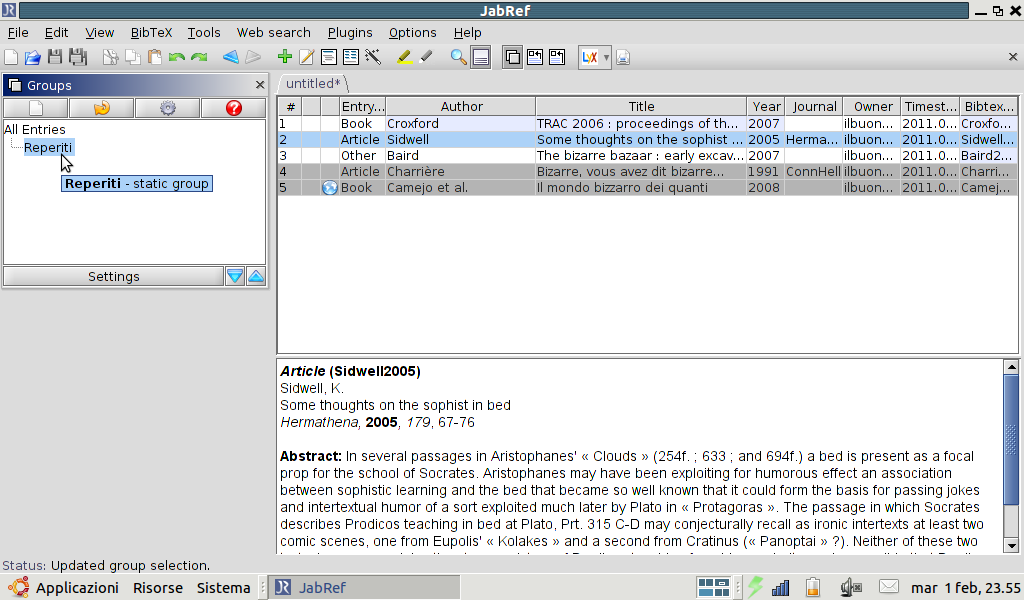
Task: Add a new entry with the green plus icon
Action: click(x=285, y=57)
